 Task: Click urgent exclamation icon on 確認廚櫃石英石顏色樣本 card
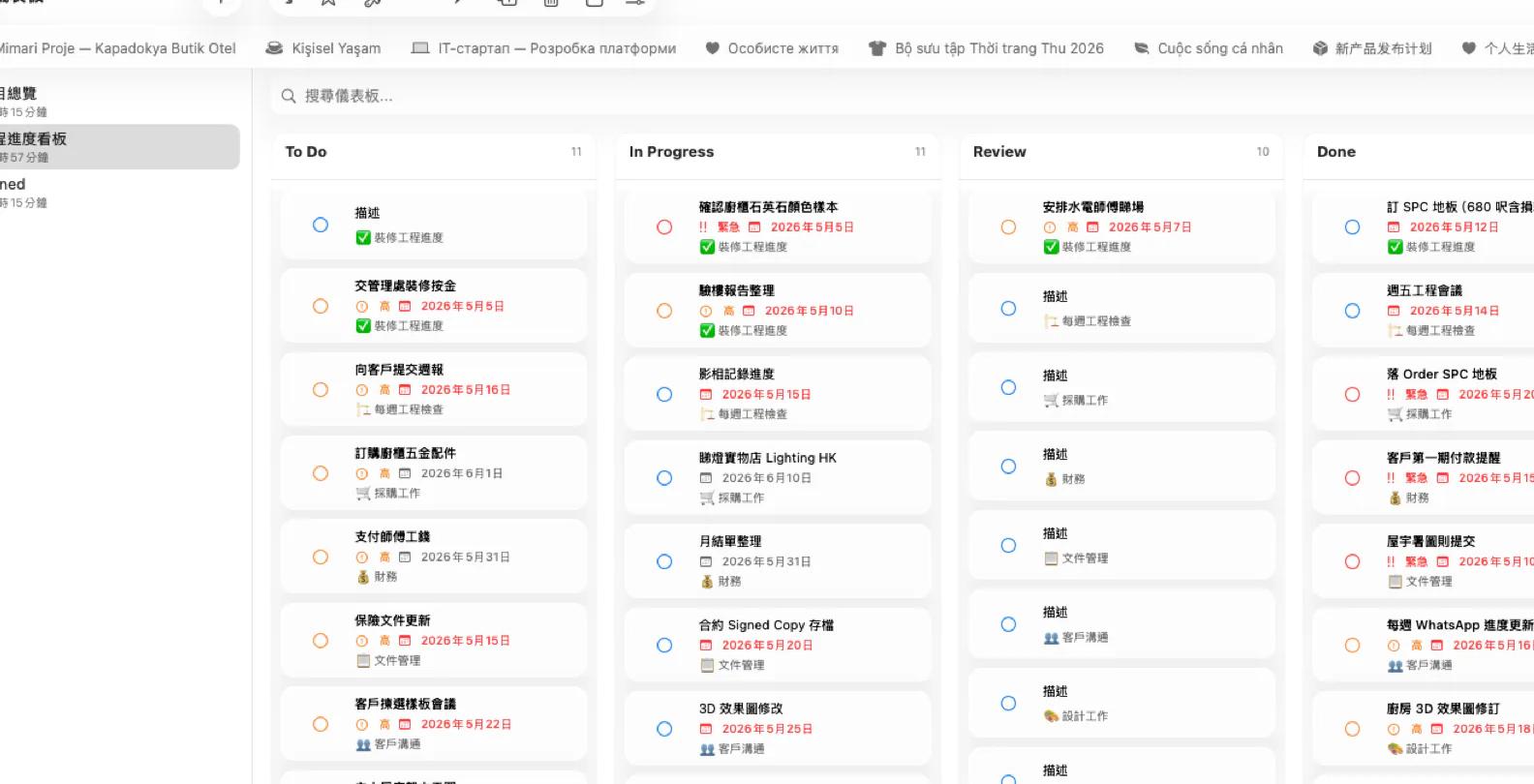coord(703,227)
